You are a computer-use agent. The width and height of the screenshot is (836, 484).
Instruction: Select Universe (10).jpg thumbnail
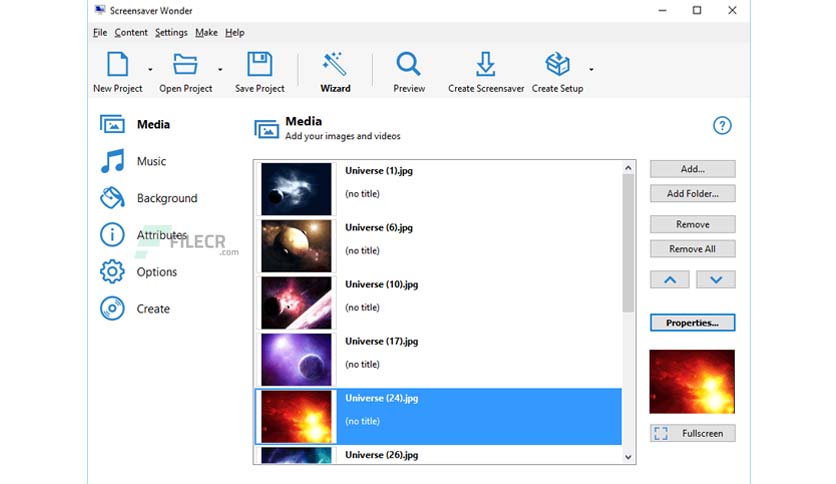(x=296, y=303)
